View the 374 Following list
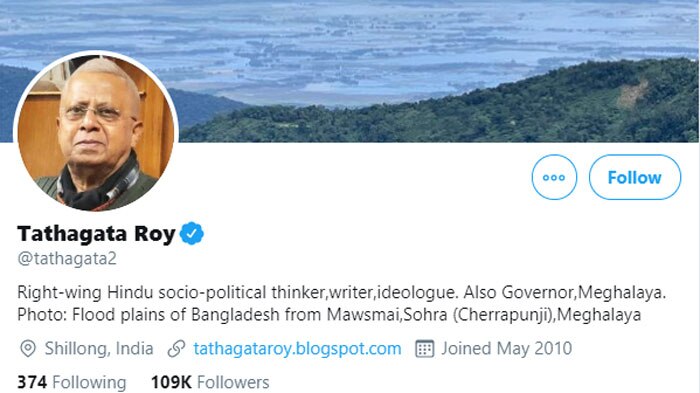The height and width of the screenshot is (393, 700). click(72, 383)
